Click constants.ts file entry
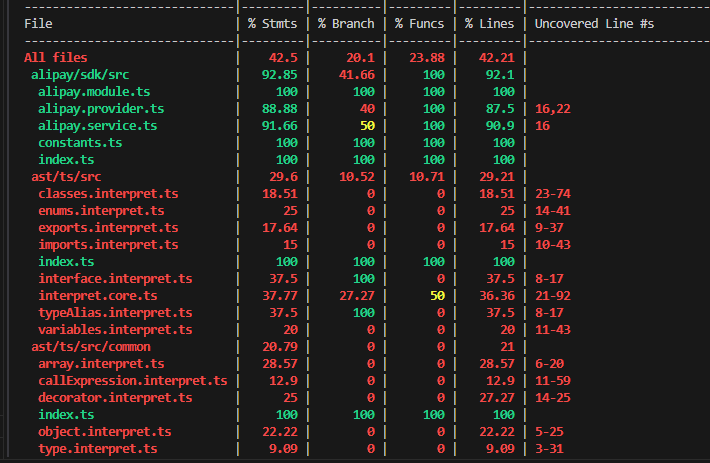 tap(80, 143)
